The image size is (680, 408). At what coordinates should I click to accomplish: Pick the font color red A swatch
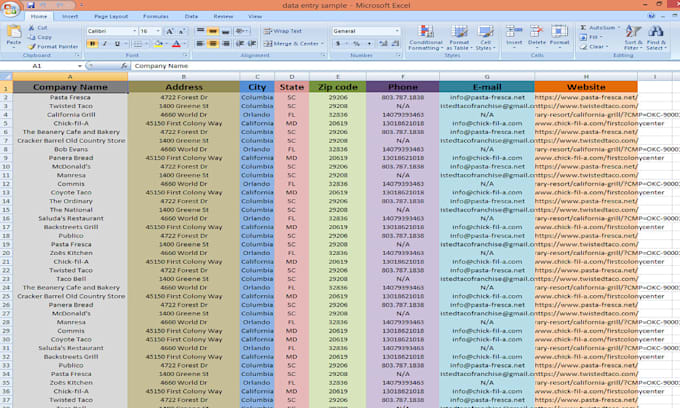(x=176, y=44)
